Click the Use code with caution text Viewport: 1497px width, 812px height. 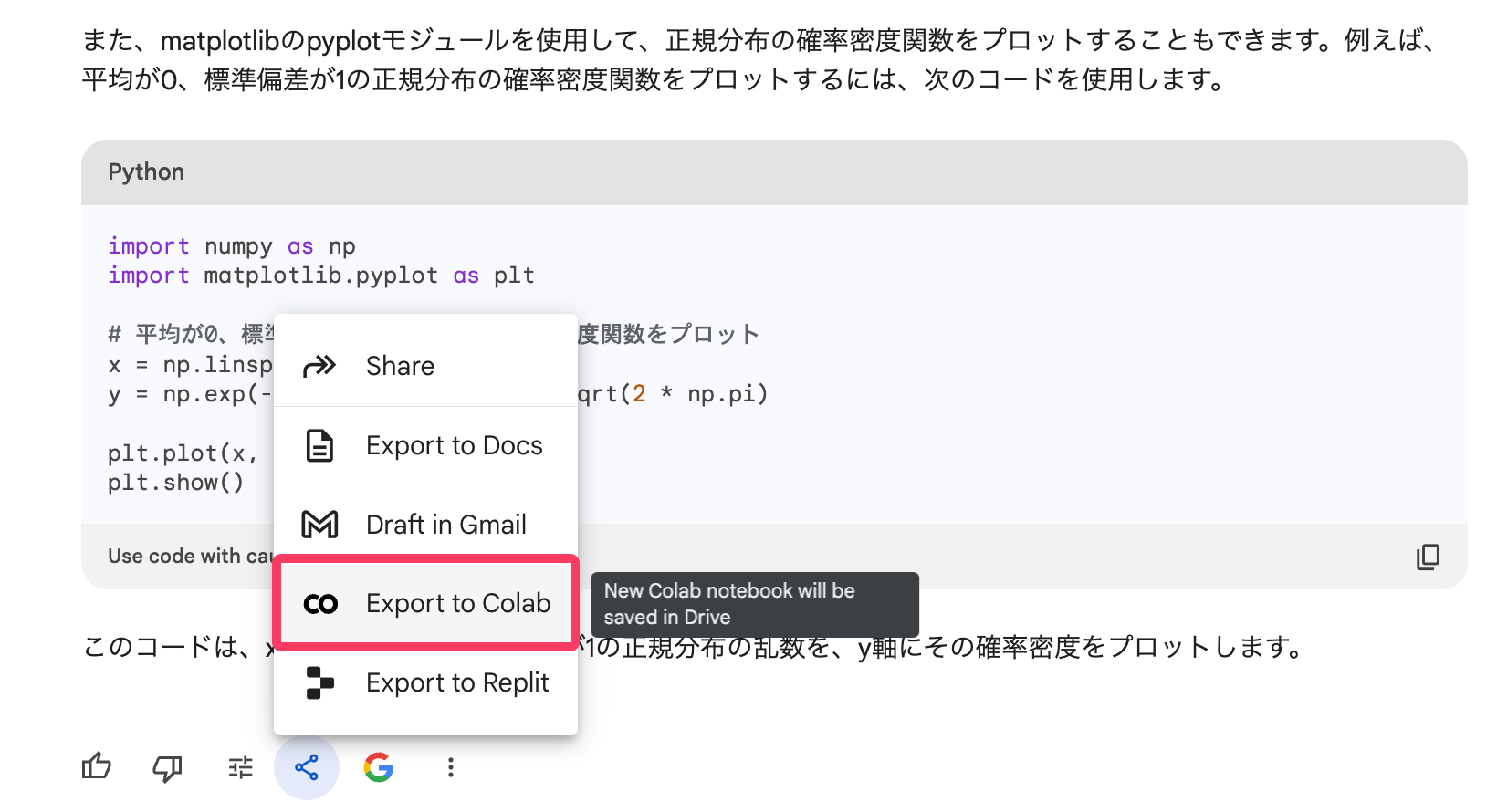pyautogui.click(x=189, y=557)
